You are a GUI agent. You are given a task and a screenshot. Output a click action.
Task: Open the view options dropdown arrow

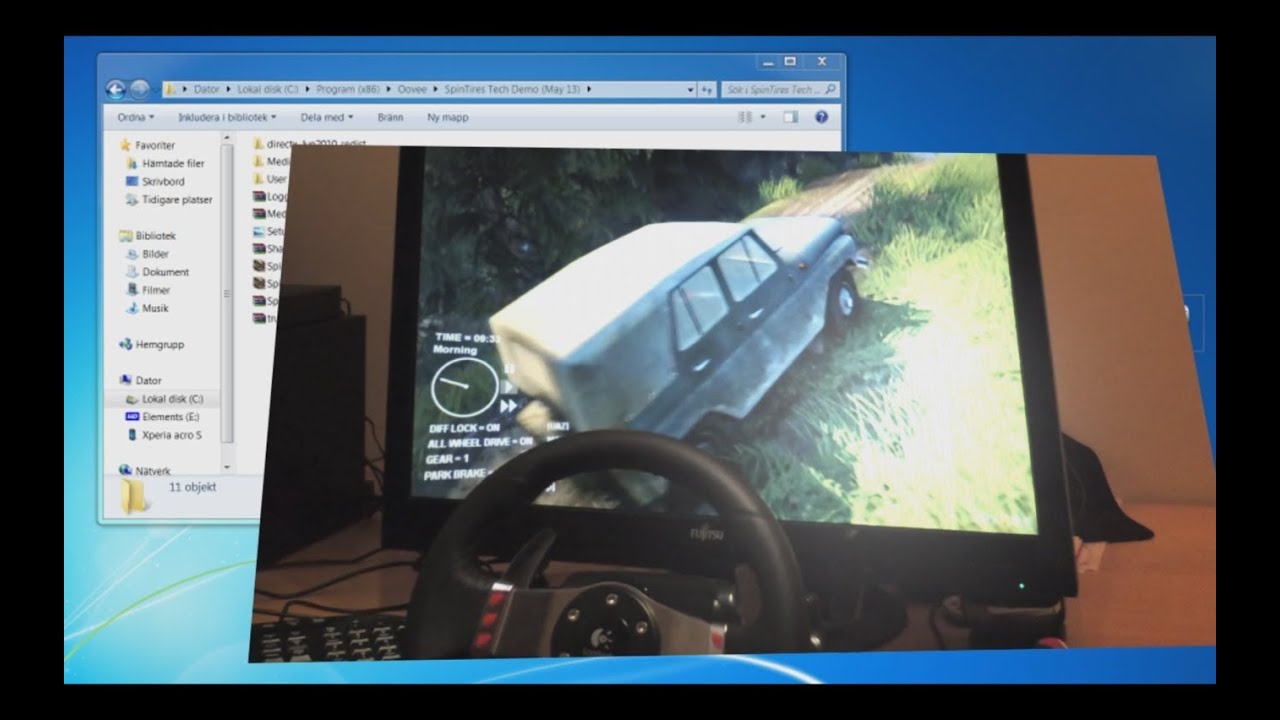pos(763,117)
